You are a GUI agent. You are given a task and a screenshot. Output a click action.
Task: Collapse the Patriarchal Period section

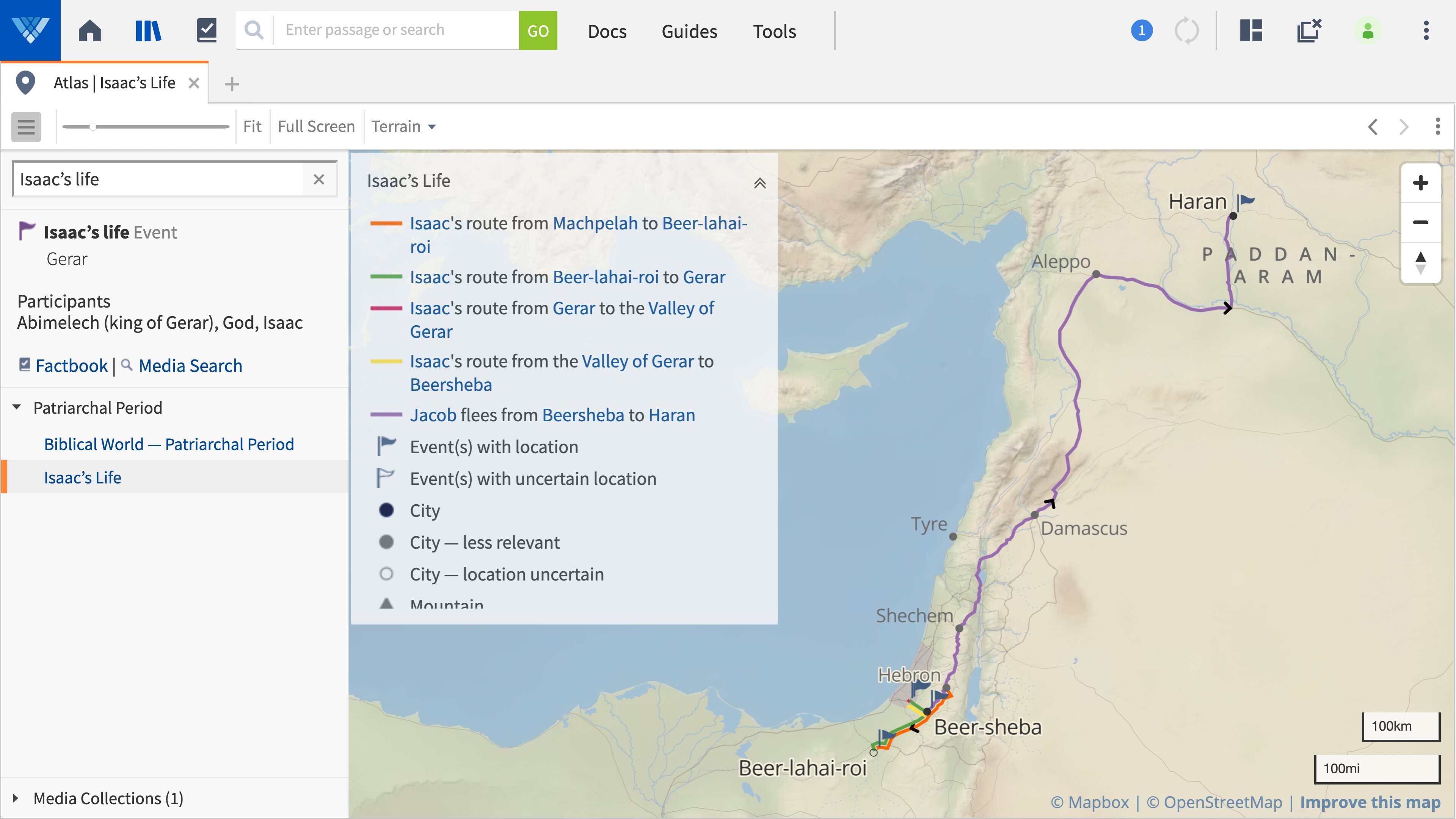point(16,407)
